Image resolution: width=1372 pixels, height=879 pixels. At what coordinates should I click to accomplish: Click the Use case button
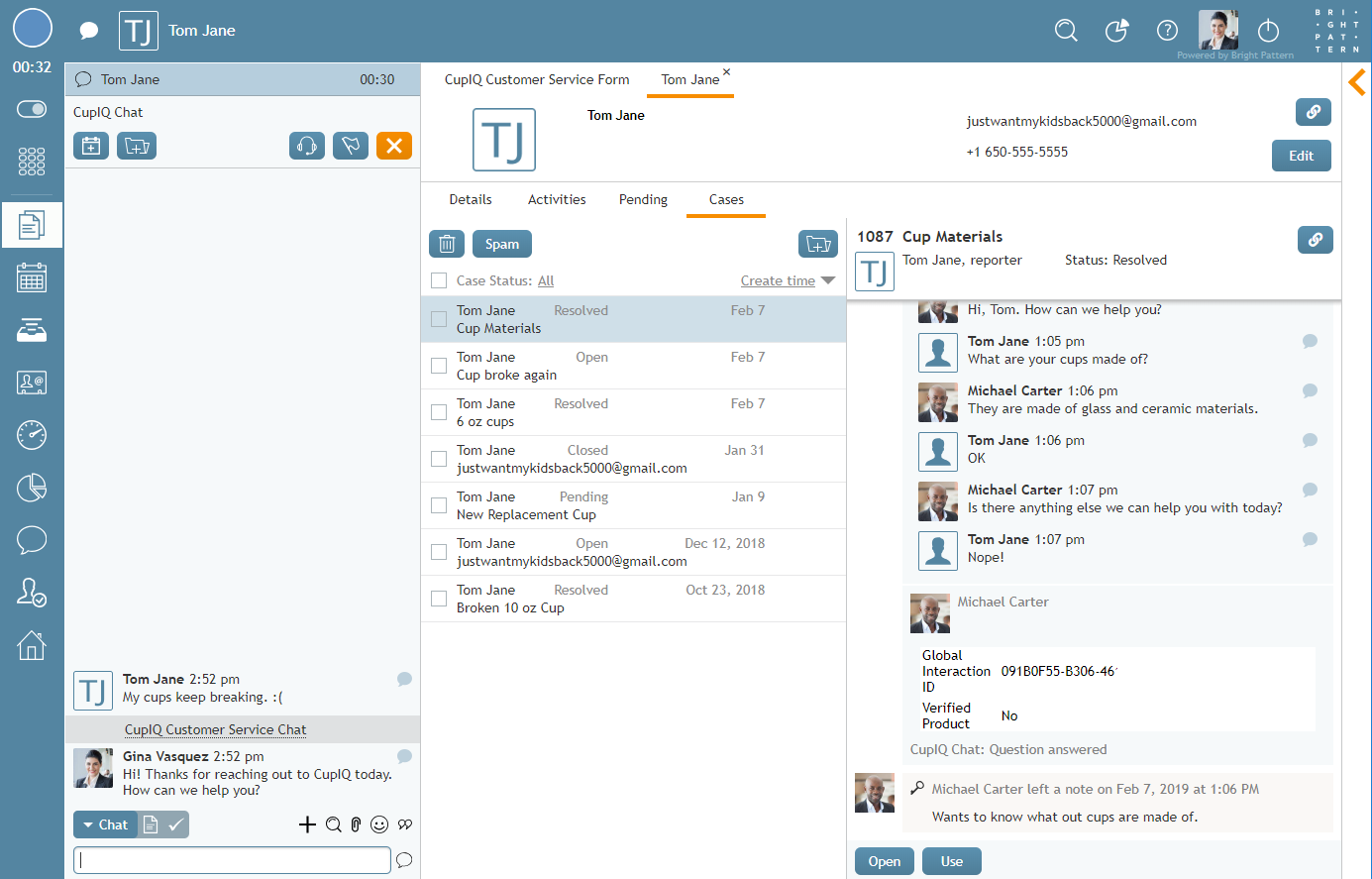point(952,861)
